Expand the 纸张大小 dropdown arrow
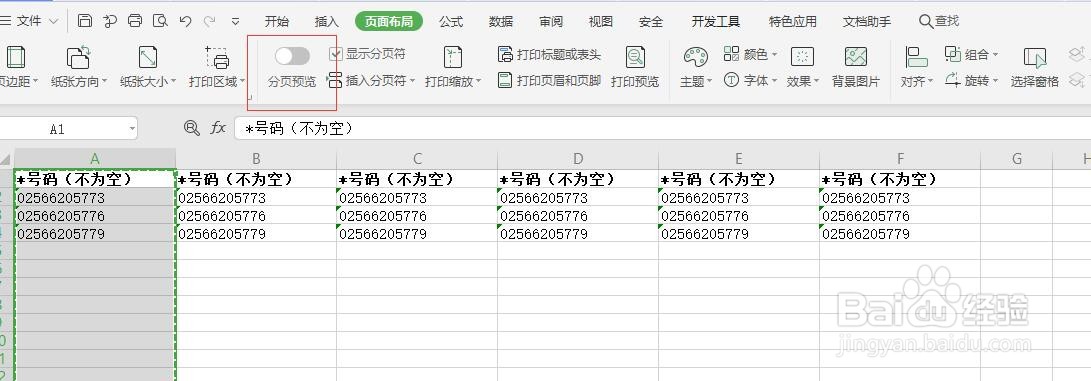The image size is (1091, 381). pyautogui.click(x=173, y=81)
